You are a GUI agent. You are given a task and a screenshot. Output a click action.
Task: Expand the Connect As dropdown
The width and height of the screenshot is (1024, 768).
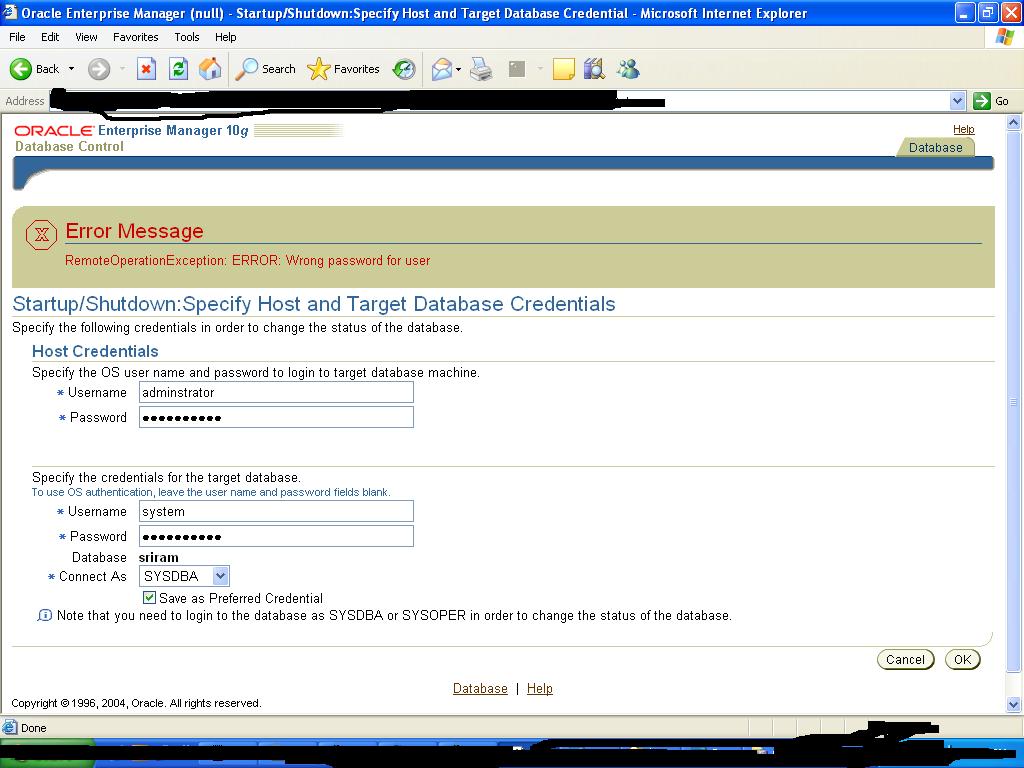[x=221, y=576]
